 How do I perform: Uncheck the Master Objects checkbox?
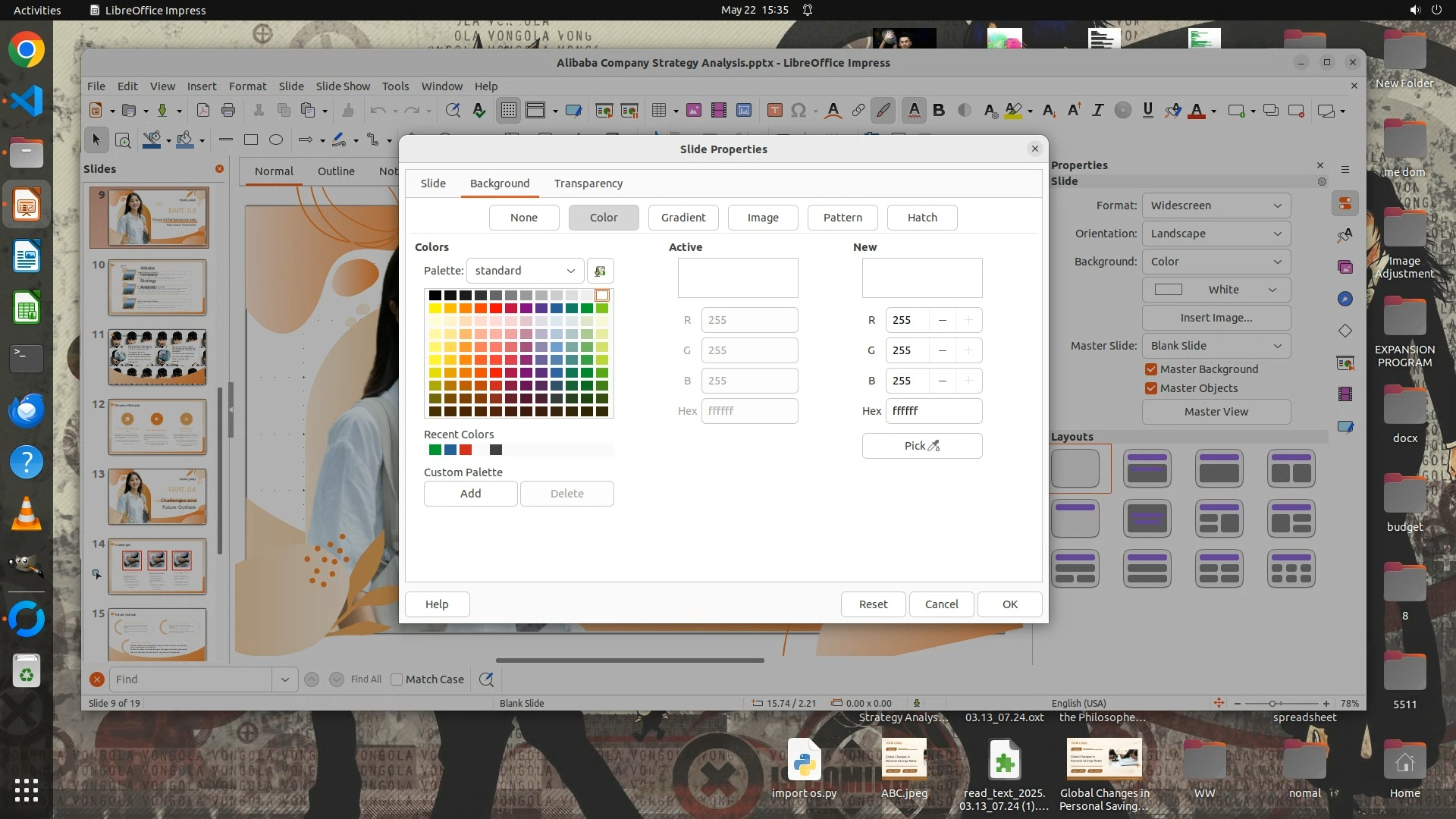[1151, 388]
